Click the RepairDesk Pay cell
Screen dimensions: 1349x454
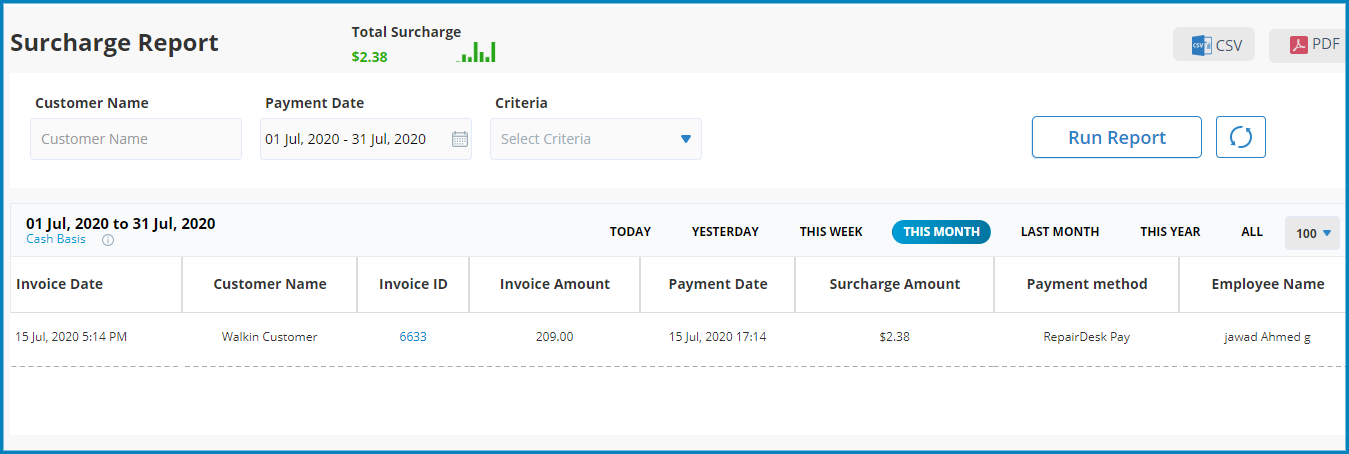(1087, 337)
